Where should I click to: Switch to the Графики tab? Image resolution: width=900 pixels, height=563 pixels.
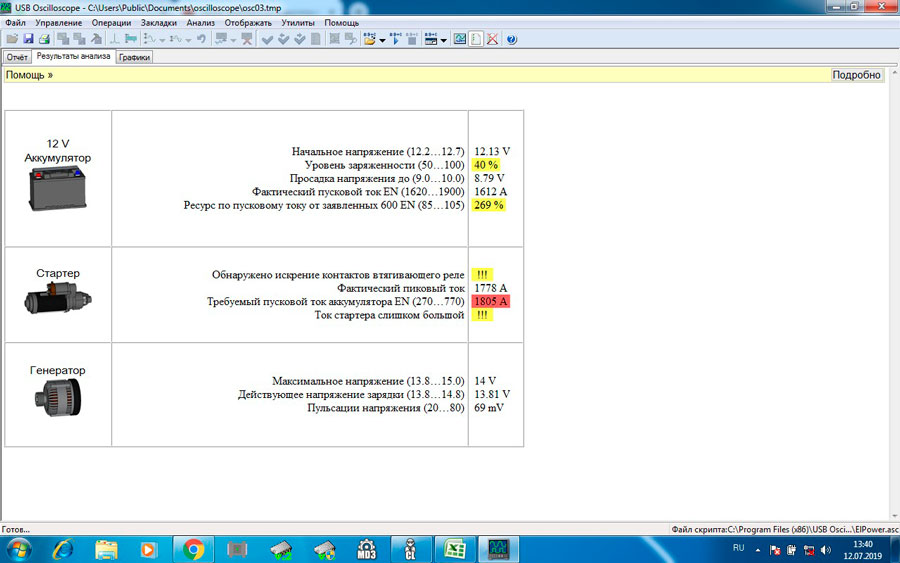[x=134, y=57]
